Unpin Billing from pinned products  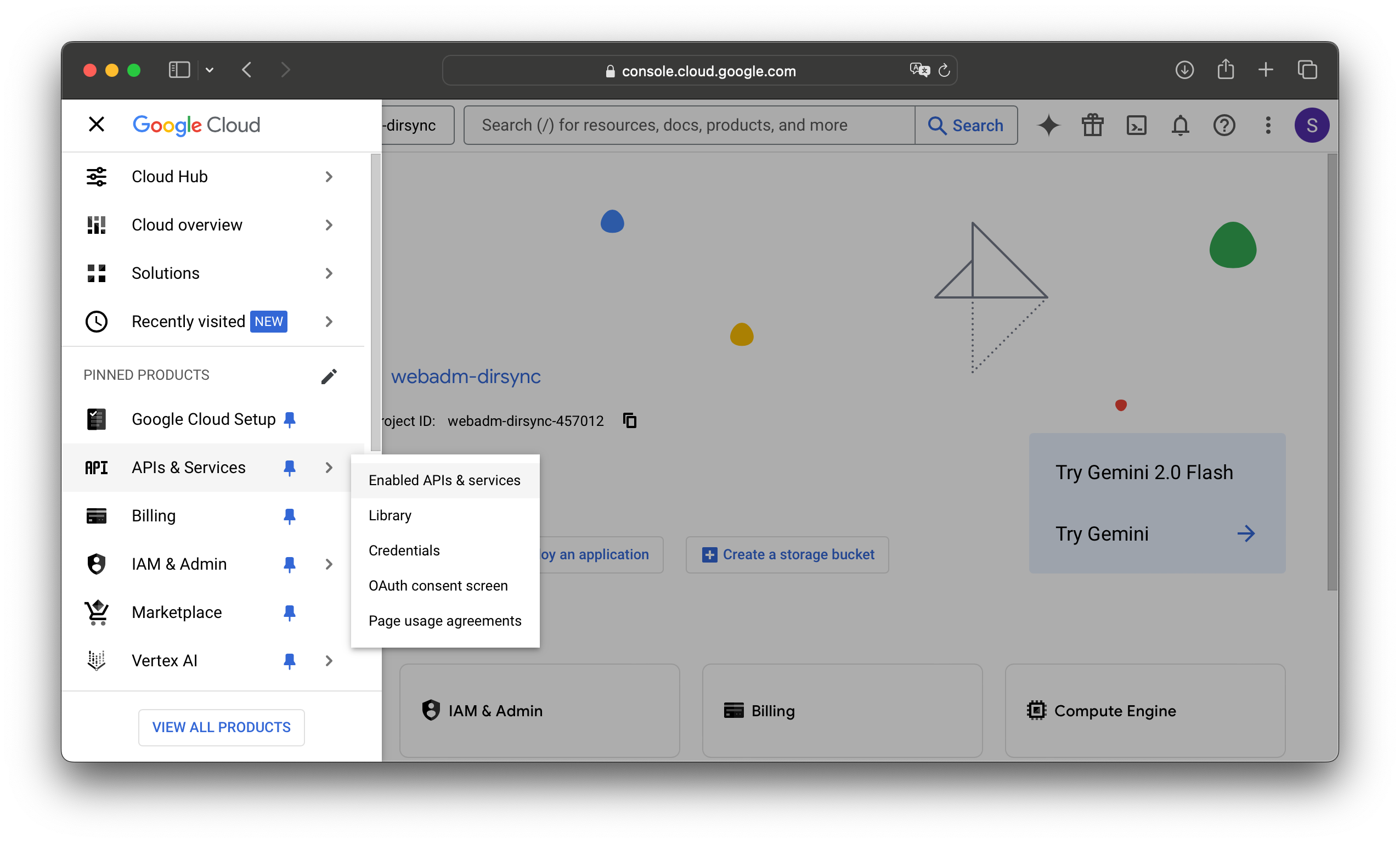click(x=290, y=516)
